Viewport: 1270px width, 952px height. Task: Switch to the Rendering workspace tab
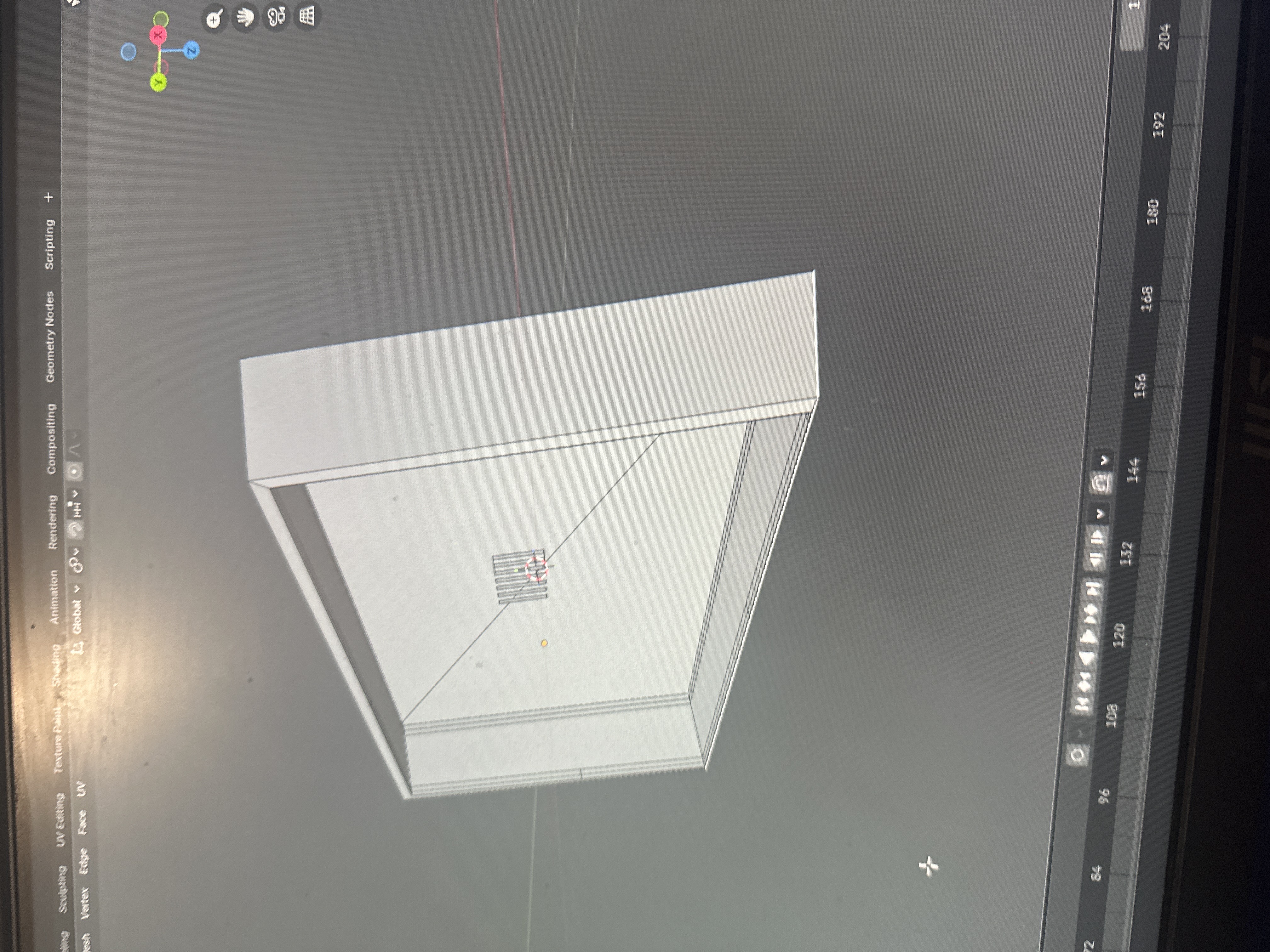(x=52, y=522)
